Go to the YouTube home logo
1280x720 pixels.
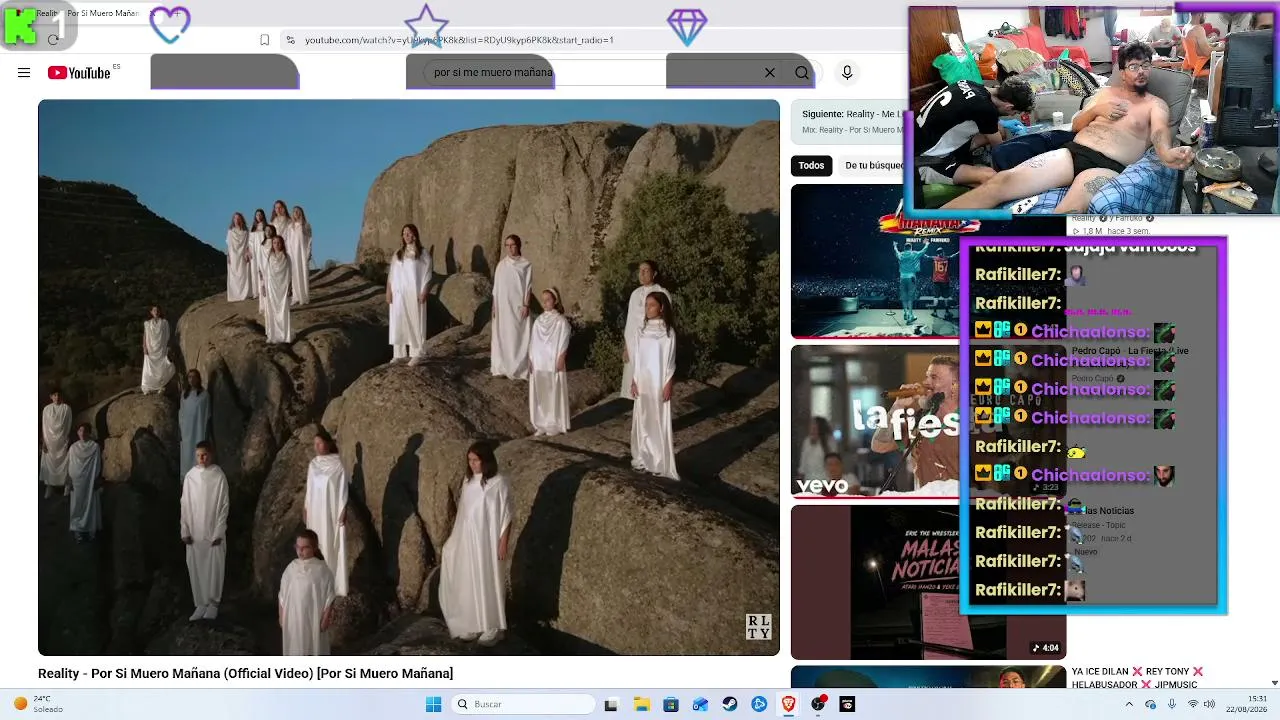click(x=79, y=72)
